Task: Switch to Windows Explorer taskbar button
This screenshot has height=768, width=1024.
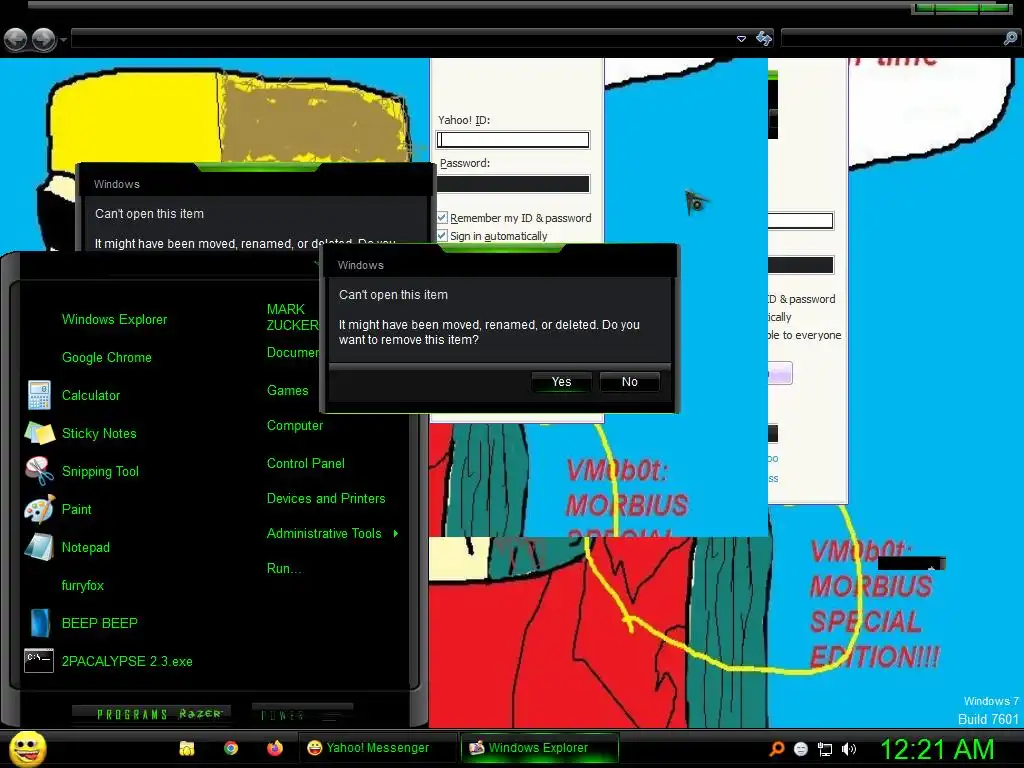Action: pyautogui.click(x=539, y=748)
